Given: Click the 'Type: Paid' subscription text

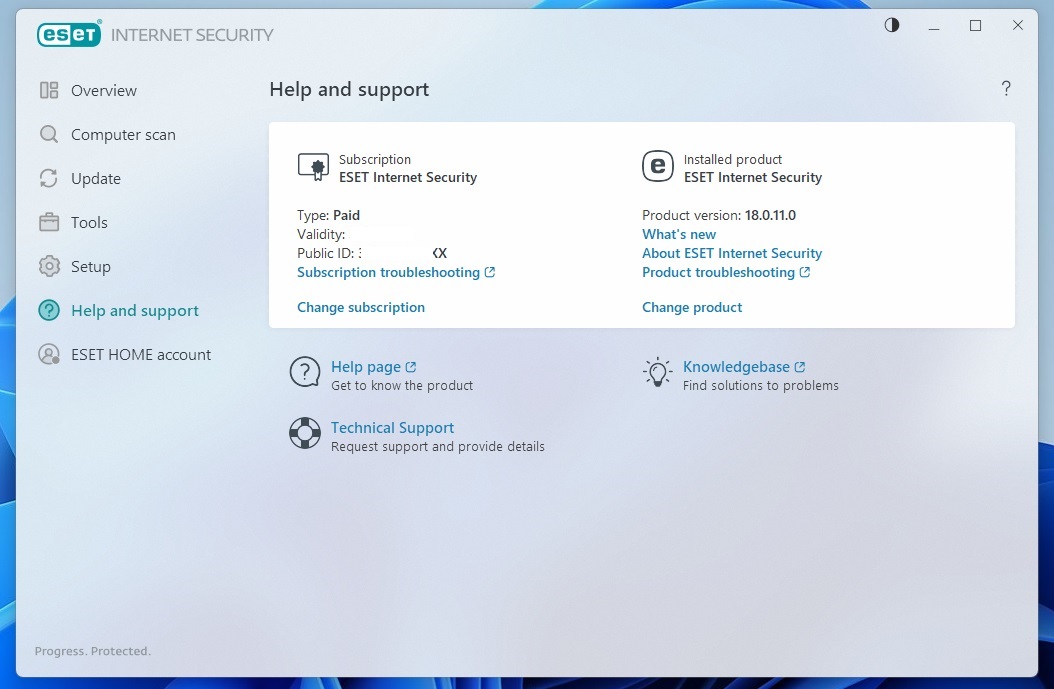Looking at the screenshot, I should coord(329,216).
